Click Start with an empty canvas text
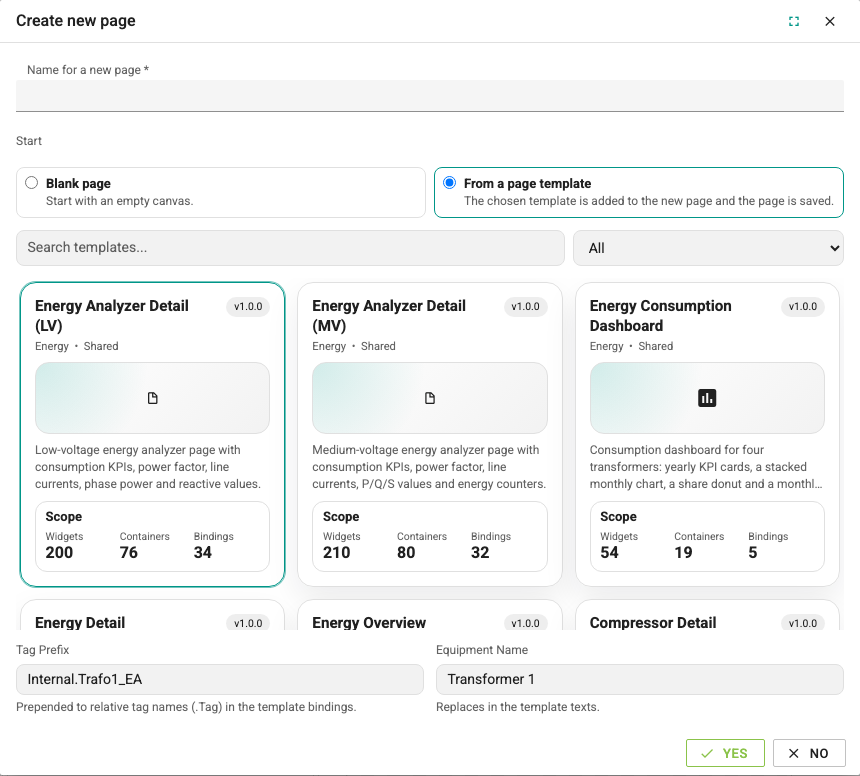Image resolution: width=860 pixels, height=776 pixels. [120, 201]
